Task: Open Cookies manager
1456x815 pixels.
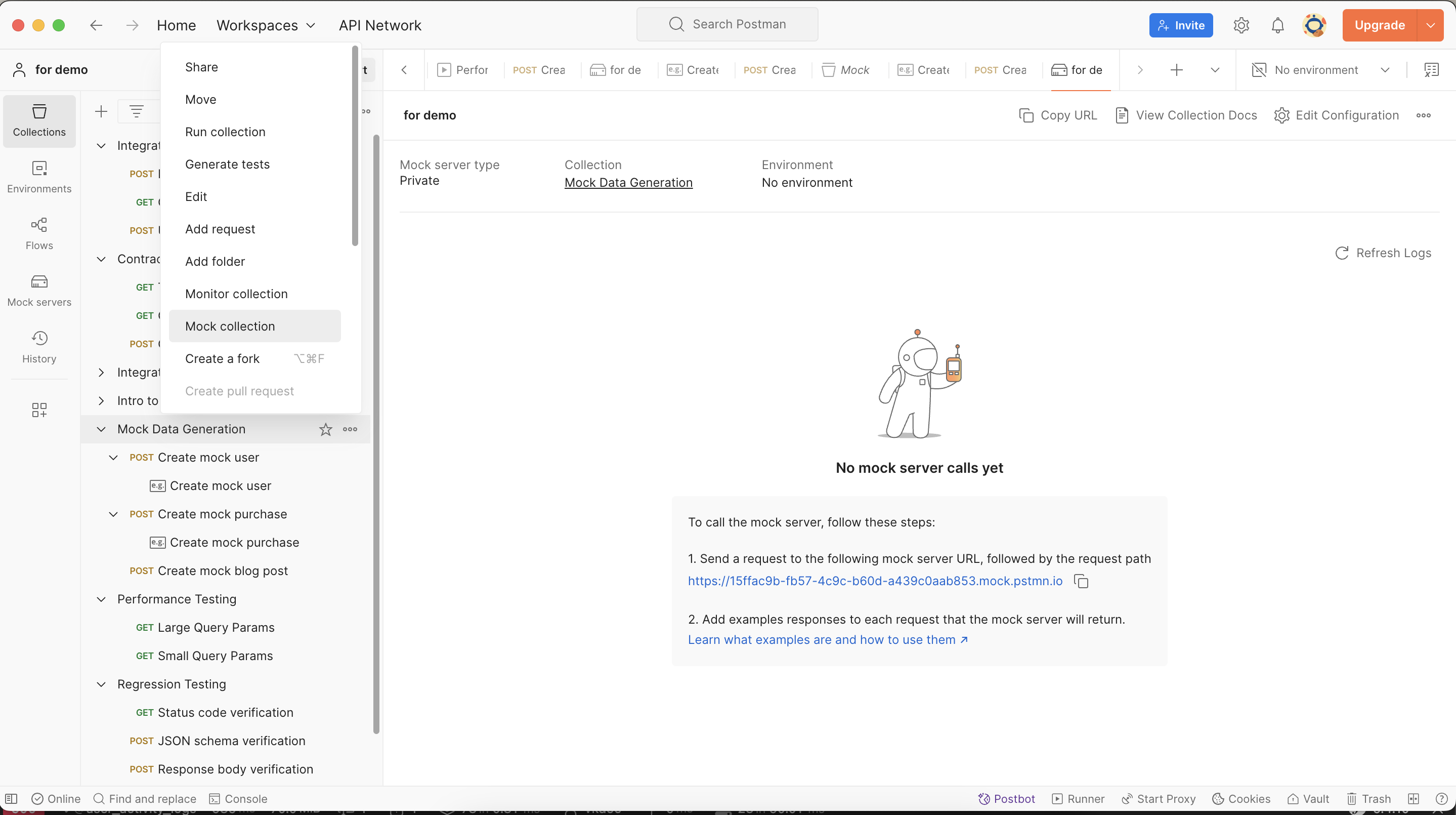Action: click(x=1241, y=799)
